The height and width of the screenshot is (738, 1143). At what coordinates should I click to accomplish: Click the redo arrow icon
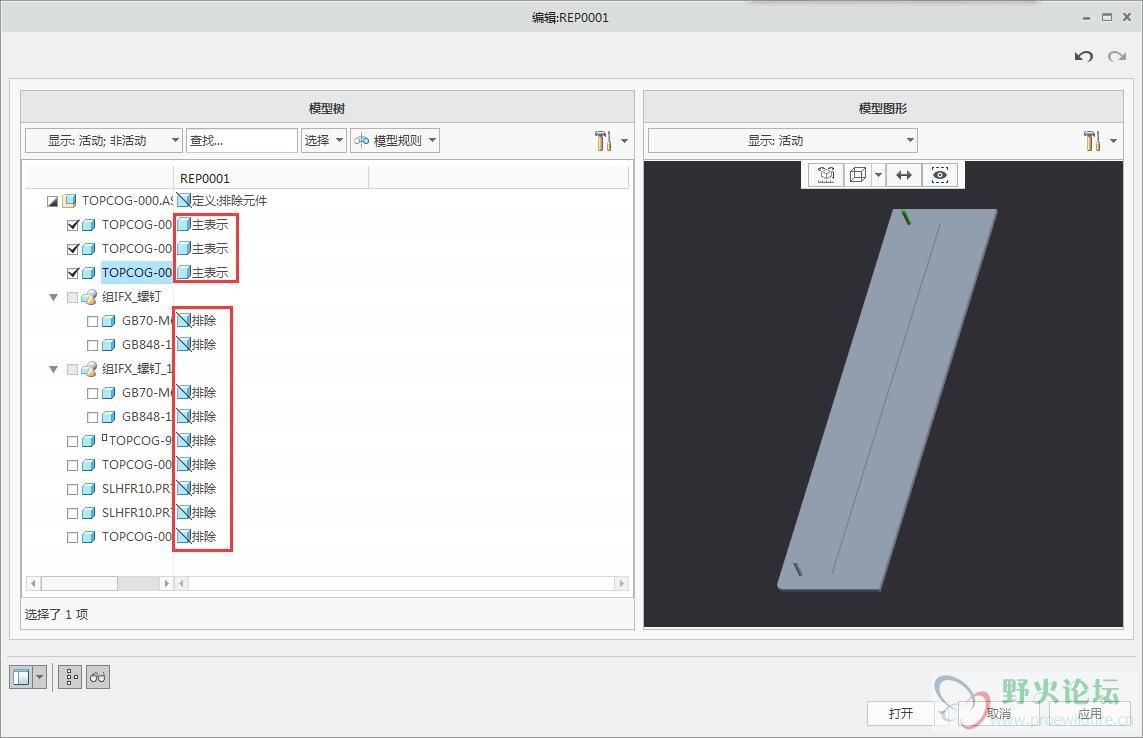(1116, 57)
